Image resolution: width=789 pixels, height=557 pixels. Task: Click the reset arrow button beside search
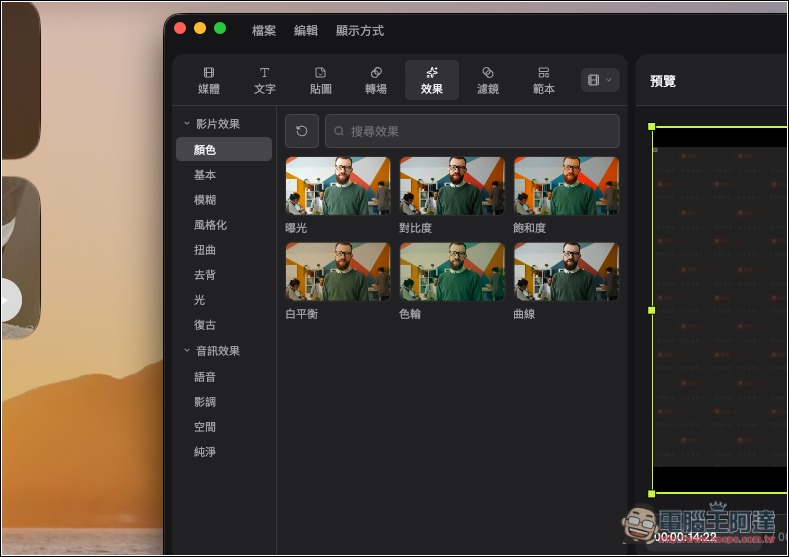coord(302,131)
